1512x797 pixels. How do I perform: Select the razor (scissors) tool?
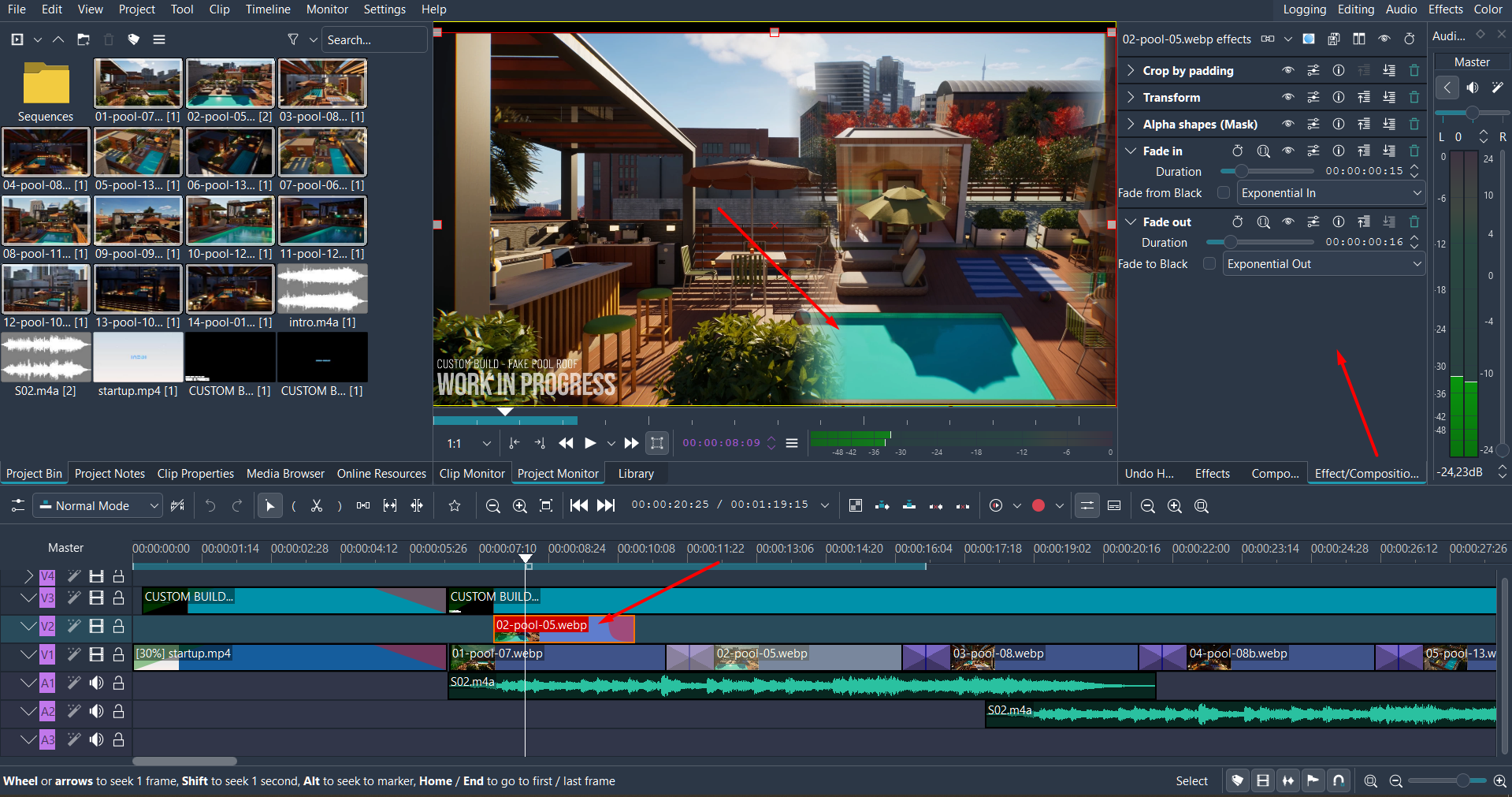pyautogui.click(x=317, y=506)
